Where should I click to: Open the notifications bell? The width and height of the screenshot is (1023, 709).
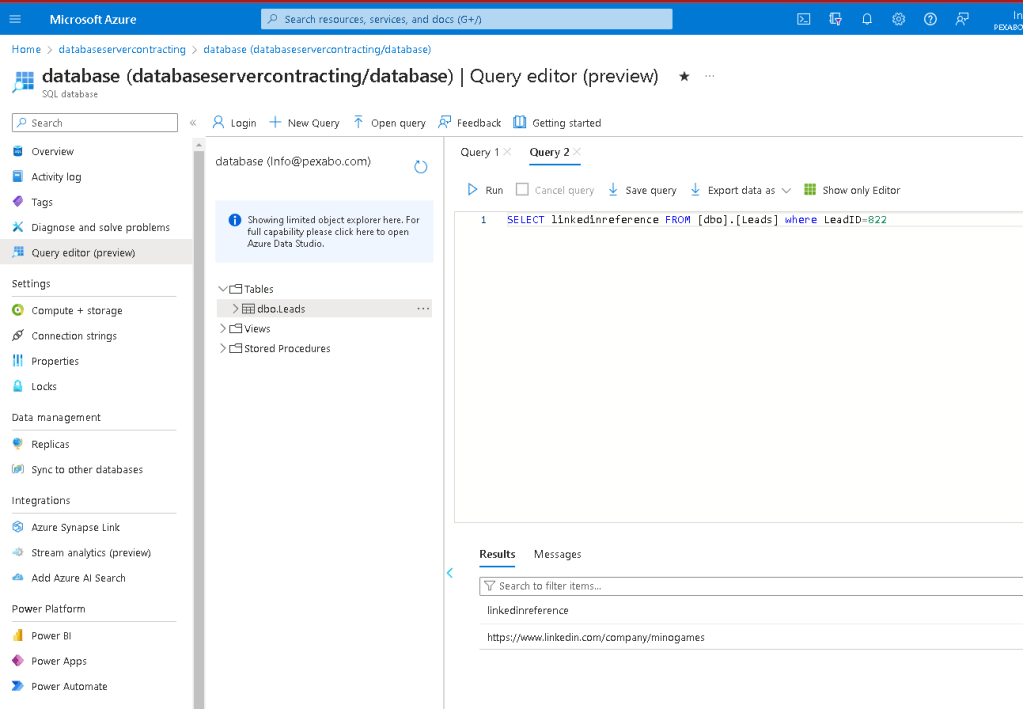[867, 19]
